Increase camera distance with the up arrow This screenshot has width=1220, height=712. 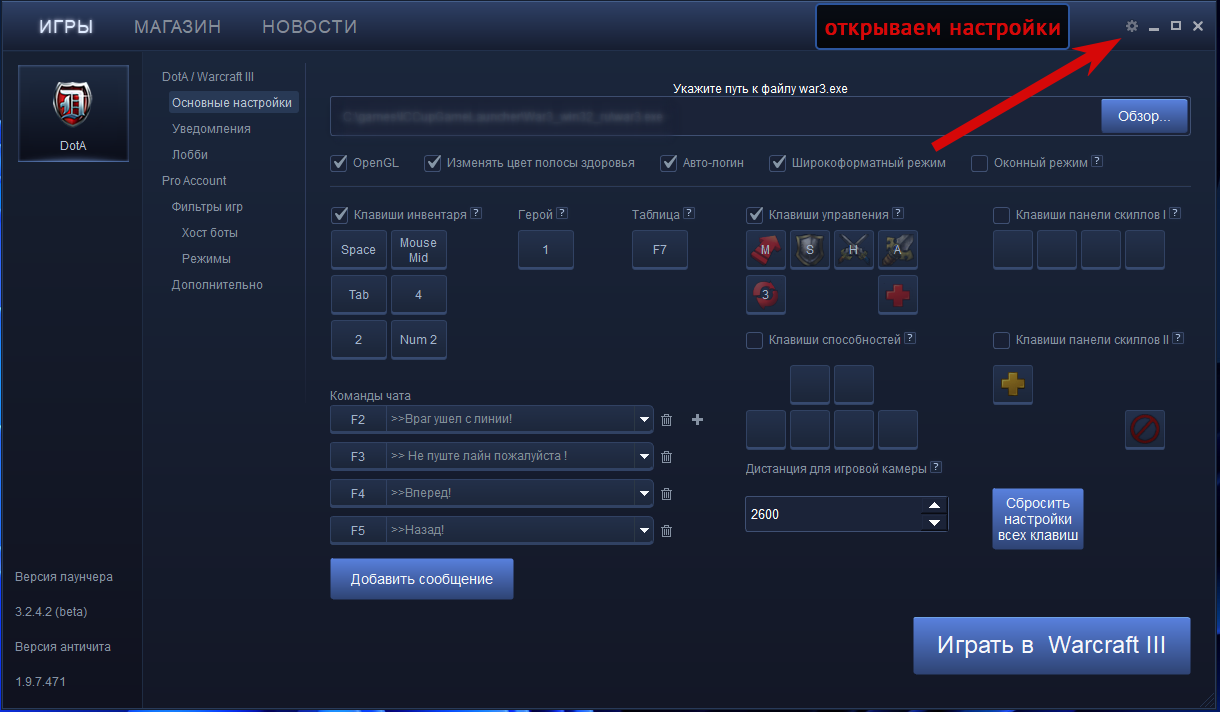pyautogui.click(x=934, y=506)
